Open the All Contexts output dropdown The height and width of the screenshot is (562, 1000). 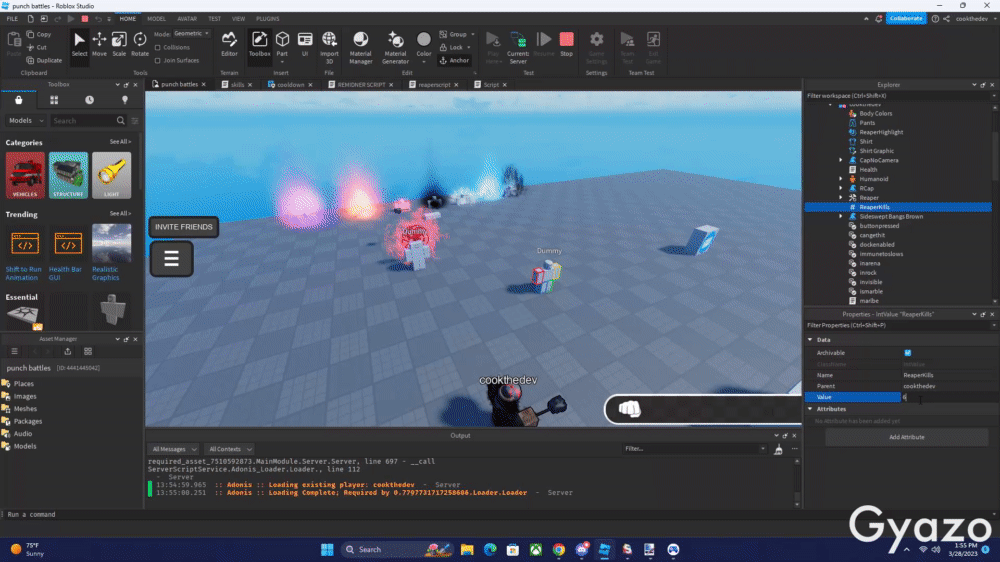point(230,449)
